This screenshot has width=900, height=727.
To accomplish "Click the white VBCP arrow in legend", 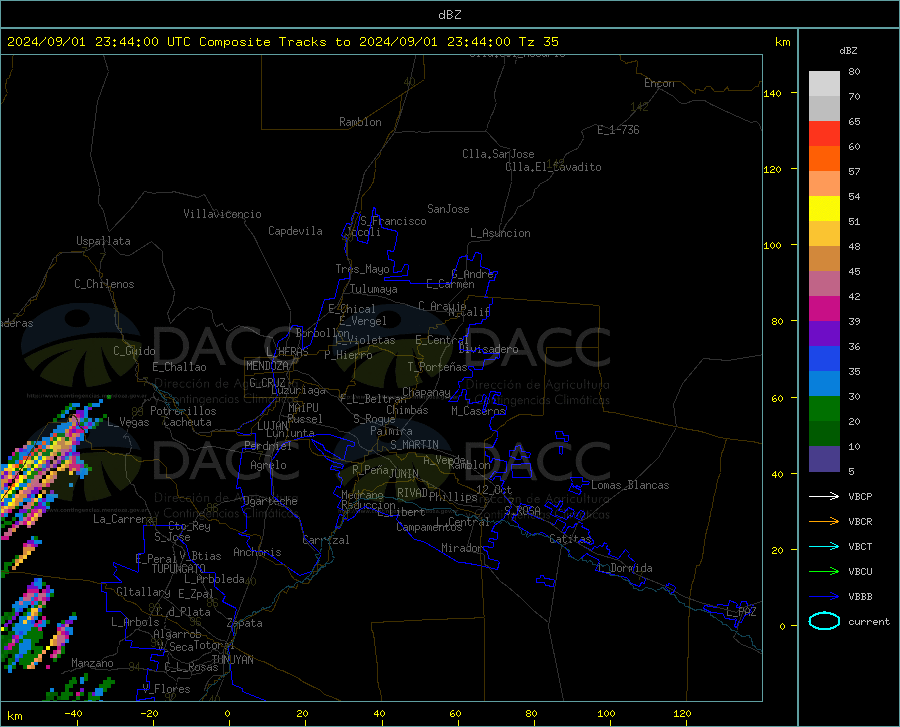I will coord(824,496).
